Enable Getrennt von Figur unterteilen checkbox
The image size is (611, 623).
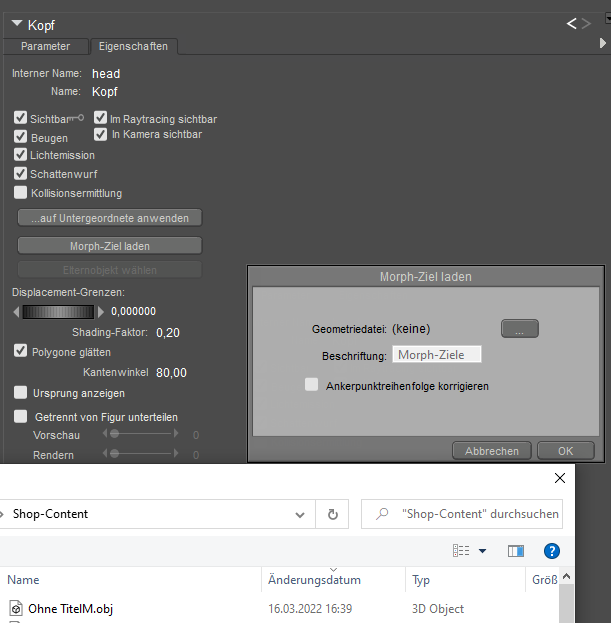20,416
